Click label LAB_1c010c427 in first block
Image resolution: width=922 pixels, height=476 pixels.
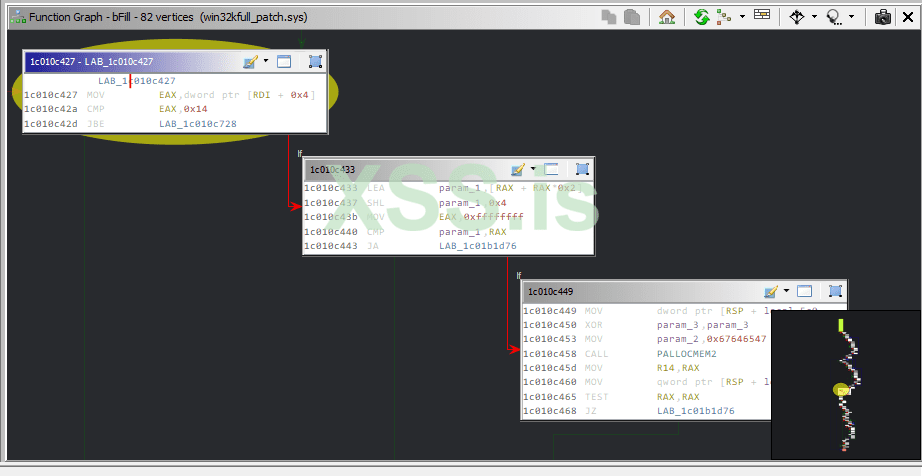pyautogui.click(x=136, y=81)
